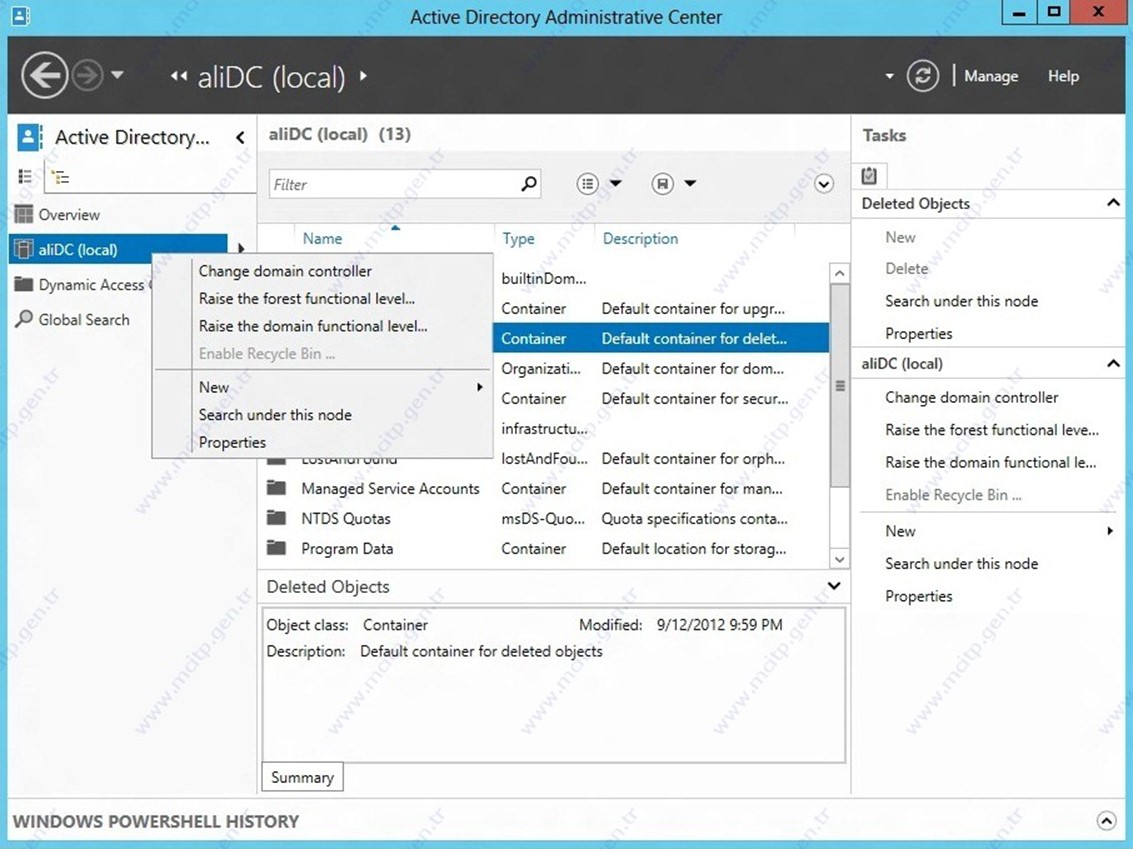Open the dropdown next to save query icon
The width and height of the screenshot is (1133, 849).
[690, 184]
